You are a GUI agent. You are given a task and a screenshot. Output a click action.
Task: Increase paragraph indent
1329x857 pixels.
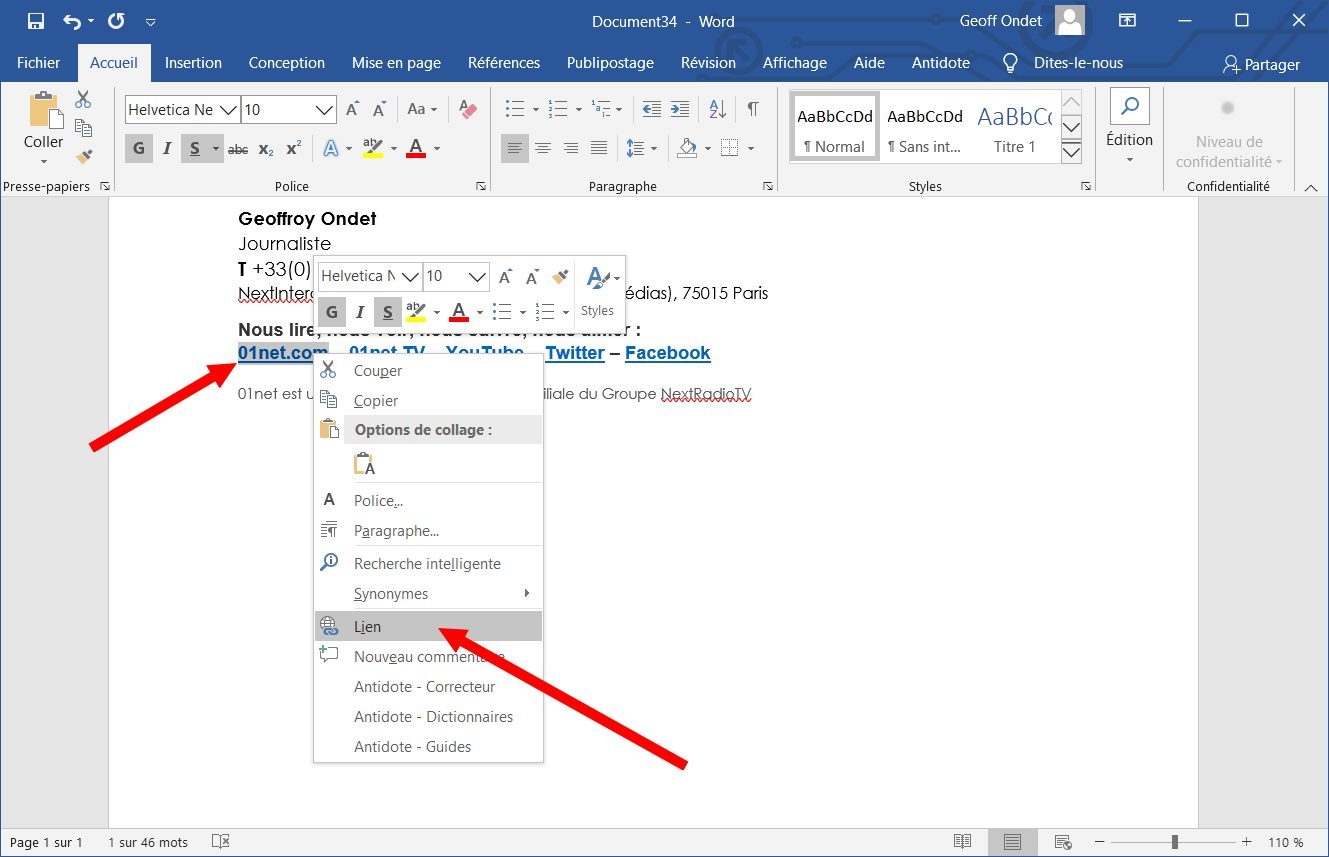(680, 109)
